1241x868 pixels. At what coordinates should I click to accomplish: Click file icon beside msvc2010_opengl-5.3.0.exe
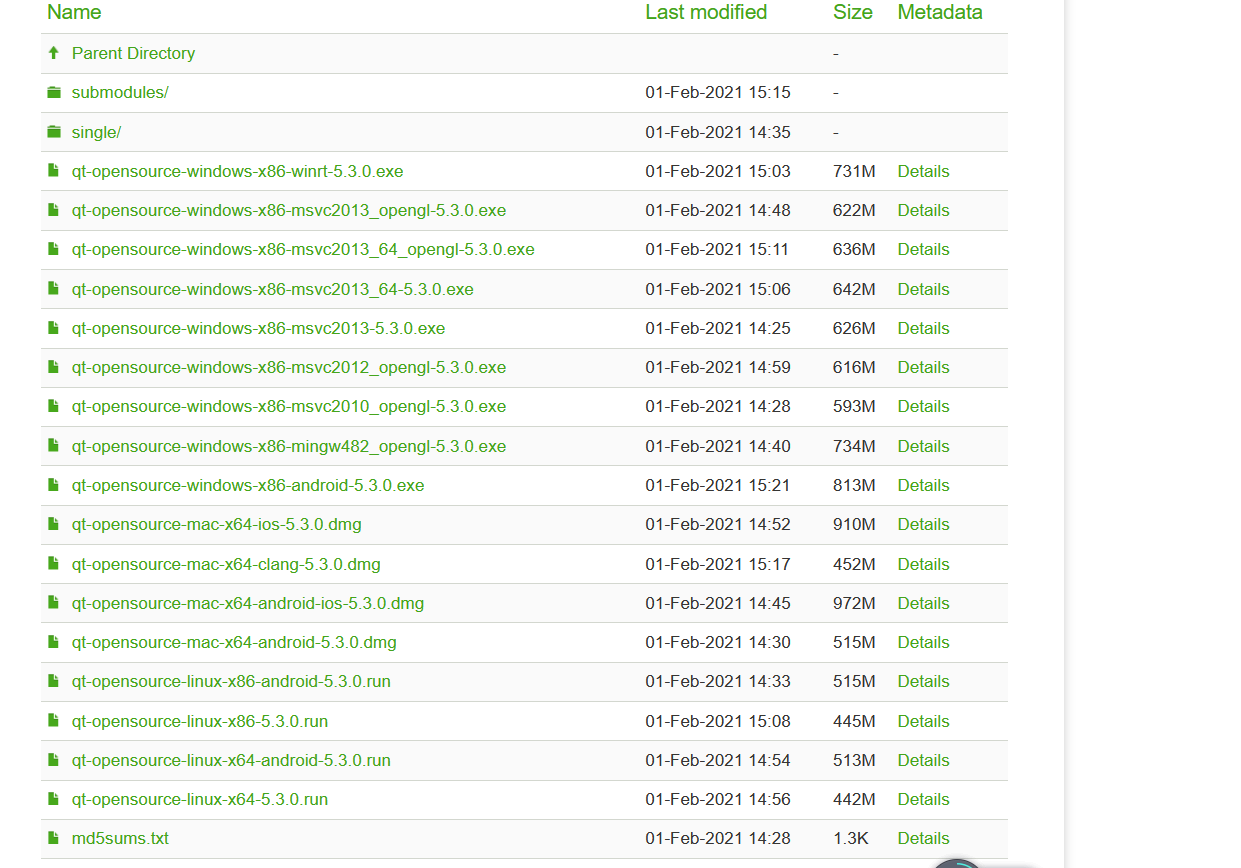click(54, 406)
